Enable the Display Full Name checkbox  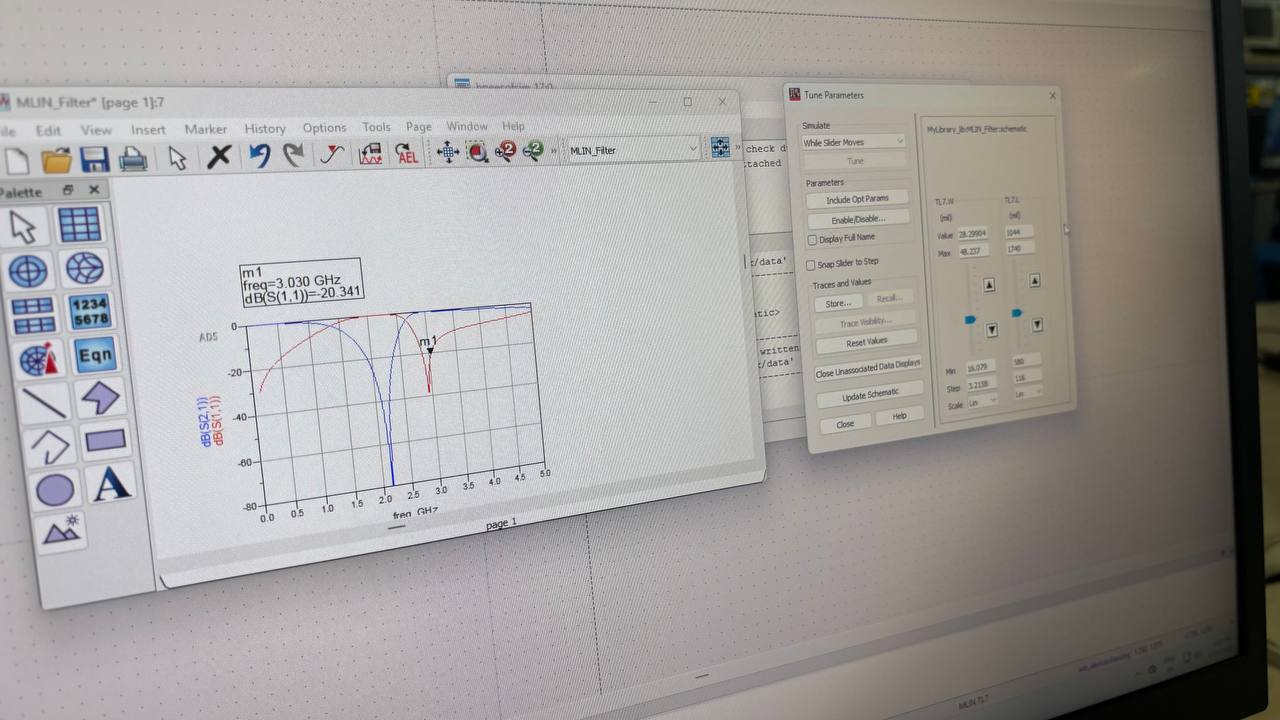tap(812, 239)
